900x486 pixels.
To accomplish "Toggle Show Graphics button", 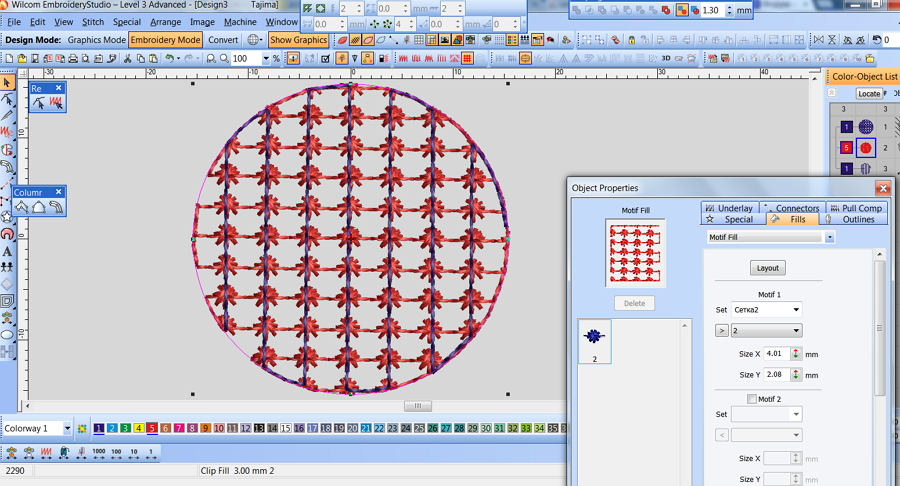I will coord(298,40).
